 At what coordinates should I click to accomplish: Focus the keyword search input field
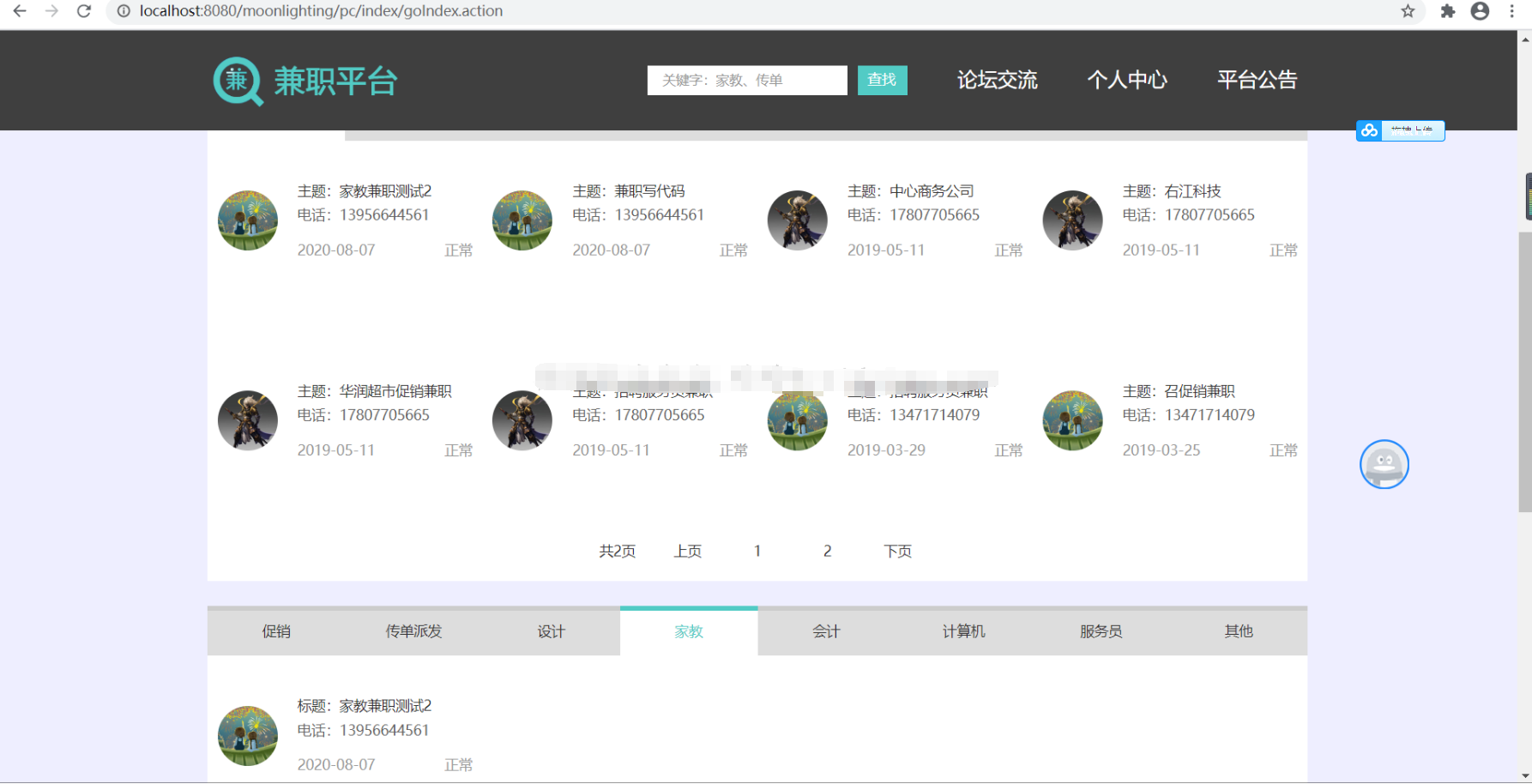[x=747, y=81]
